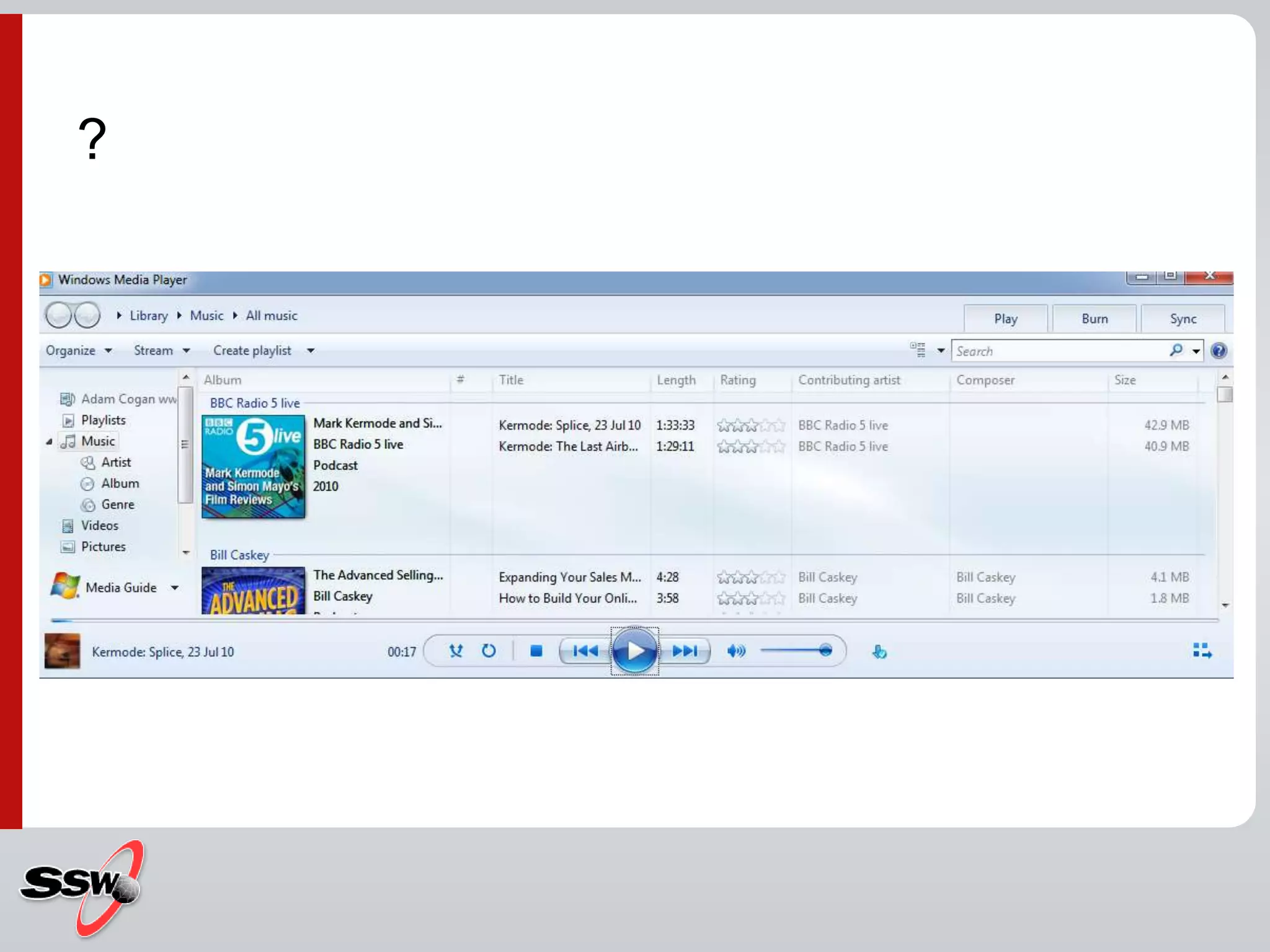Switch to Now Playing view icon
The height and width of the screenshot is (952, 1270).
[x=1202, y=651]
